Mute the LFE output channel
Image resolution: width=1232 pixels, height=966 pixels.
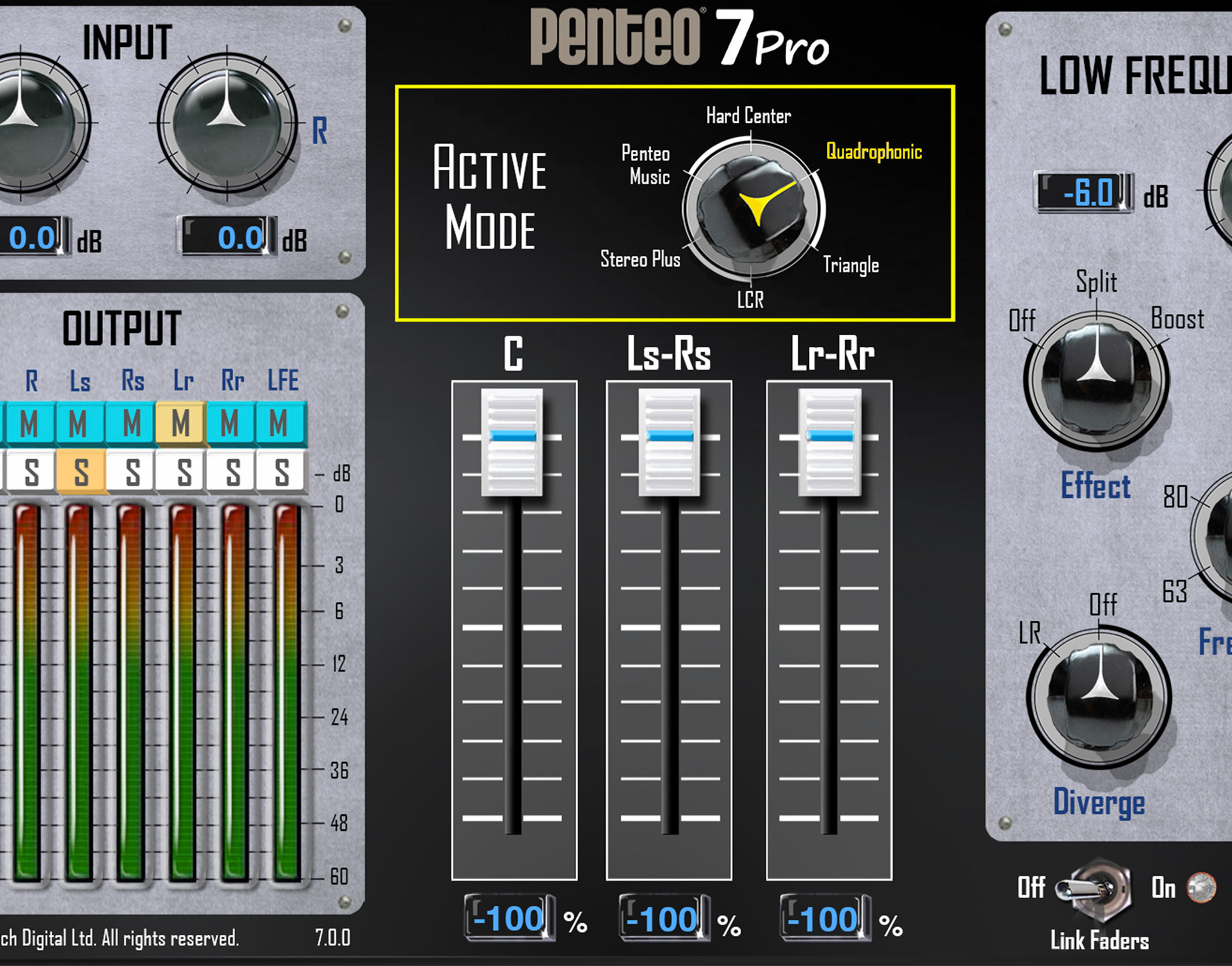pyautogui.click(x=281, y=423)
